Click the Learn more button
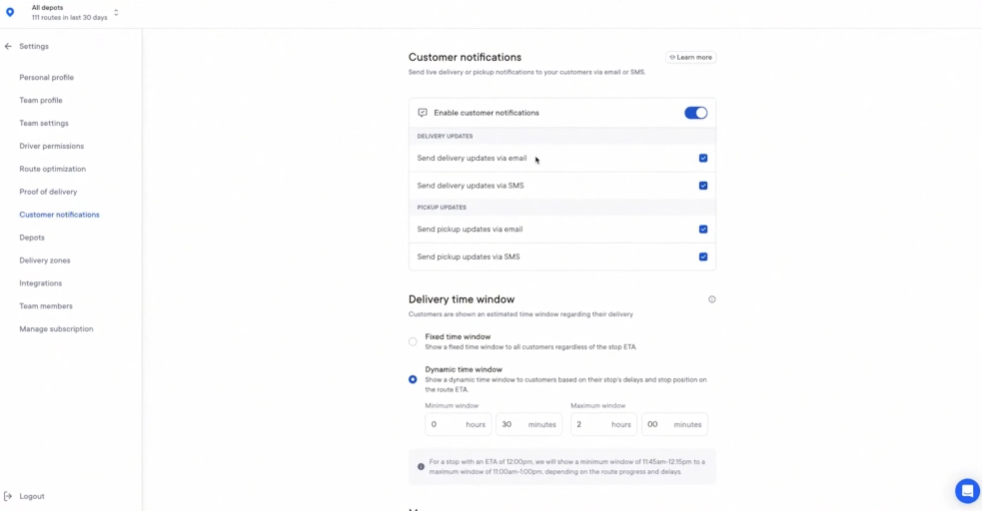982x511 pixels. point(690,57)
